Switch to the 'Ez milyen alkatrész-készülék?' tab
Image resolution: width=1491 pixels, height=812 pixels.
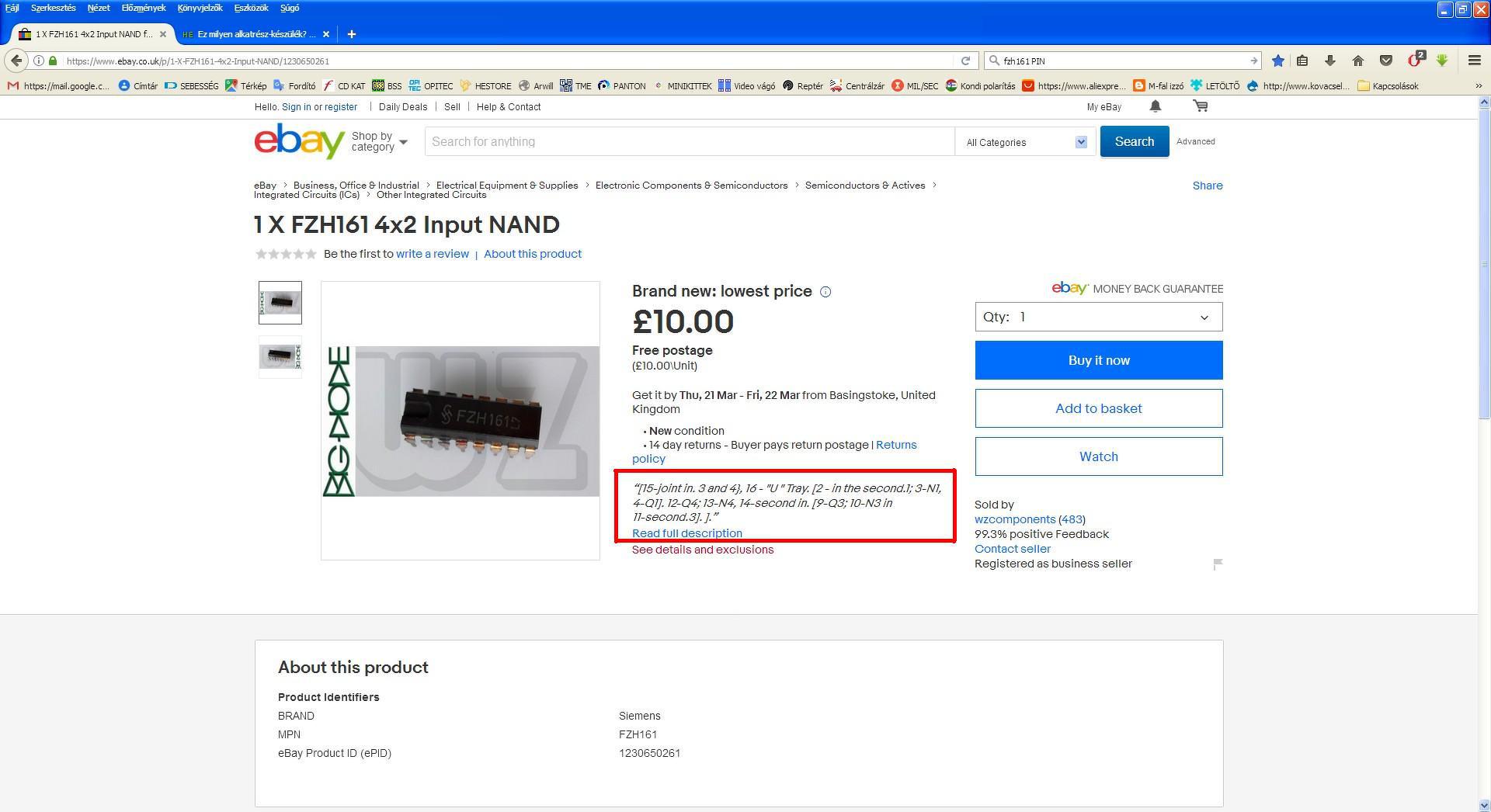pyautogui.click(x=255, y=34)
